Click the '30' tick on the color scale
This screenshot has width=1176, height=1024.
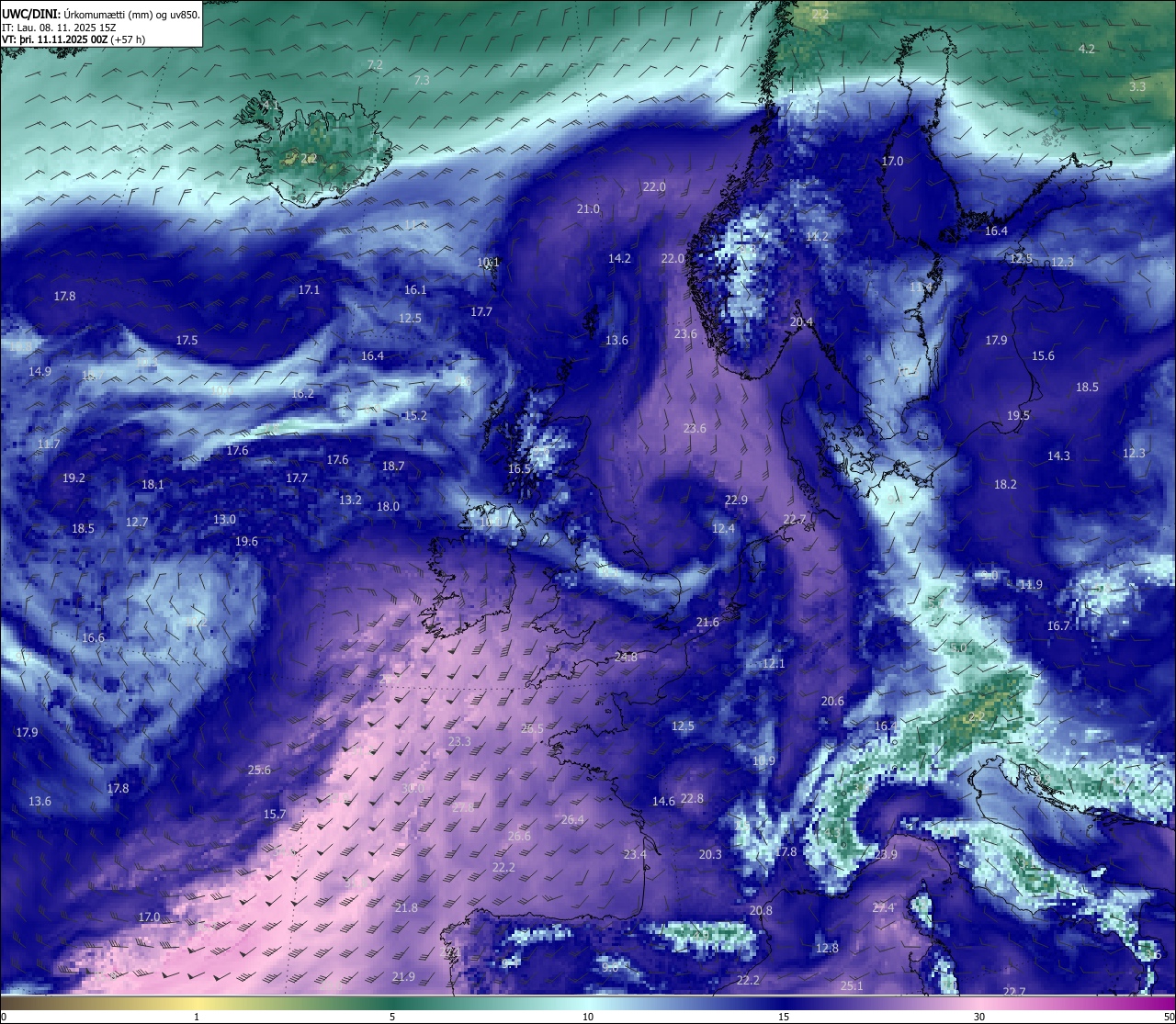[x=979, y=1017]
